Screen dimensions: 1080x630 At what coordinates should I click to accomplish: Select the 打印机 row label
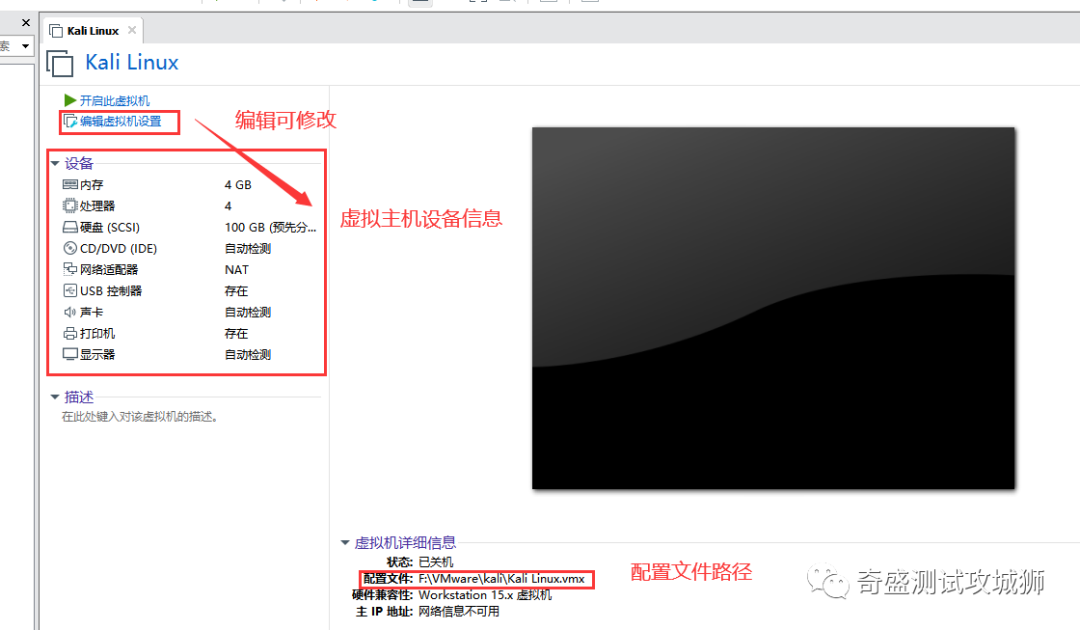click(x=97, y=333)
